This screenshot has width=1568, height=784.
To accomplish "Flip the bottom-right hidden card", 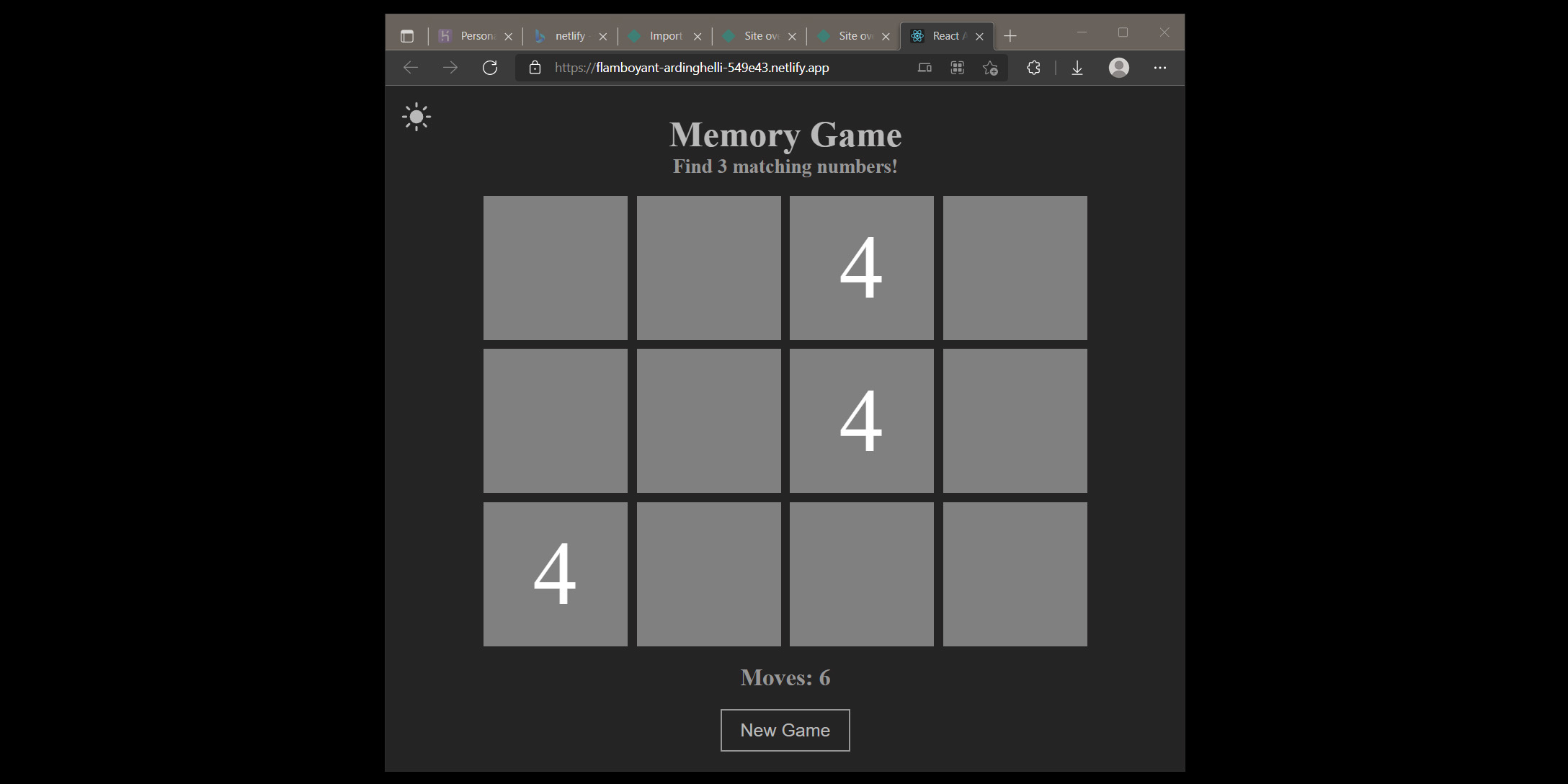I will tap(1015, 574).
